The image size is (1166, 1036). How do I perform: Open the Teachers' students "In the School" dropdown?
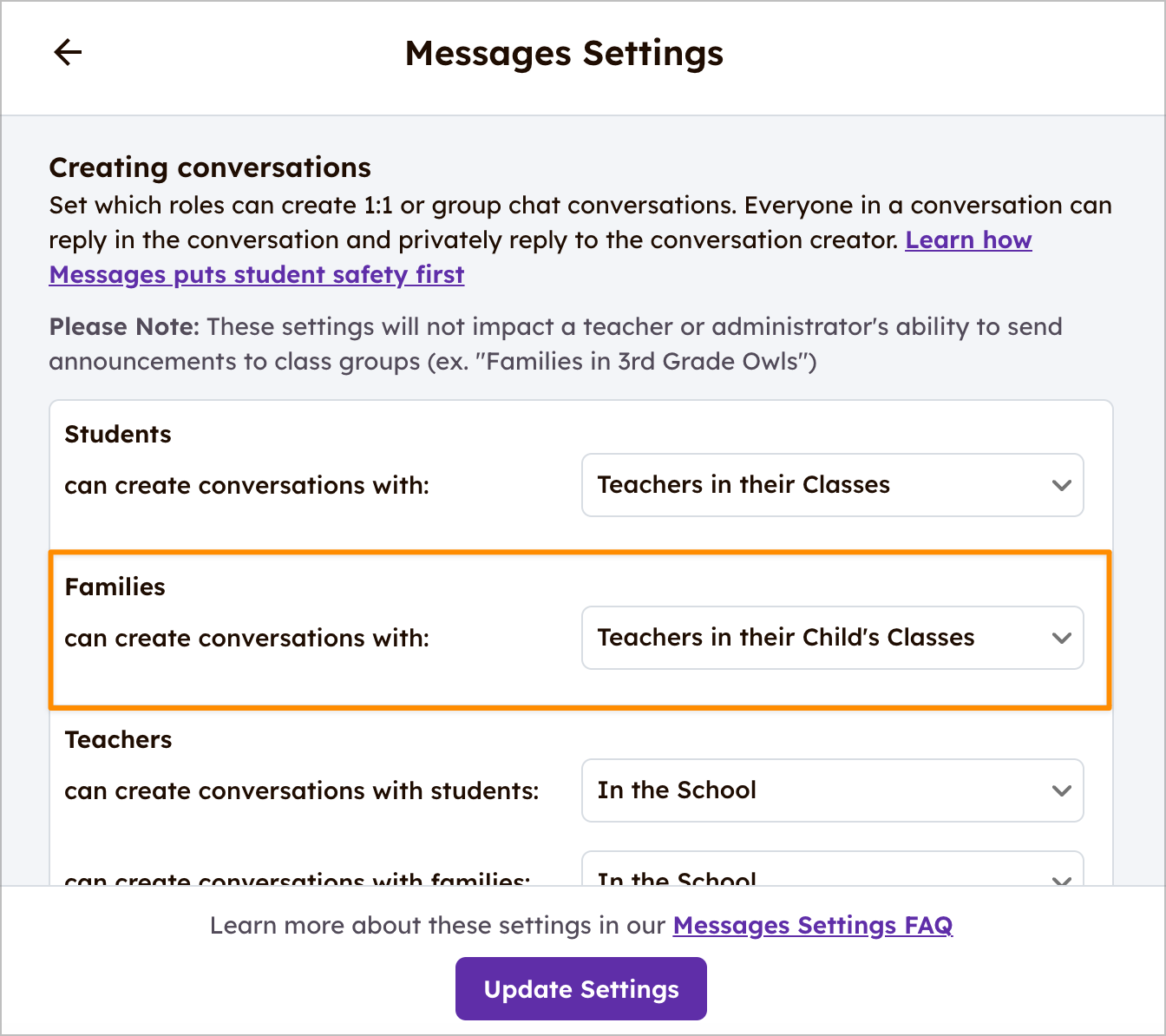pyautogui.click(x=831, y=790)
